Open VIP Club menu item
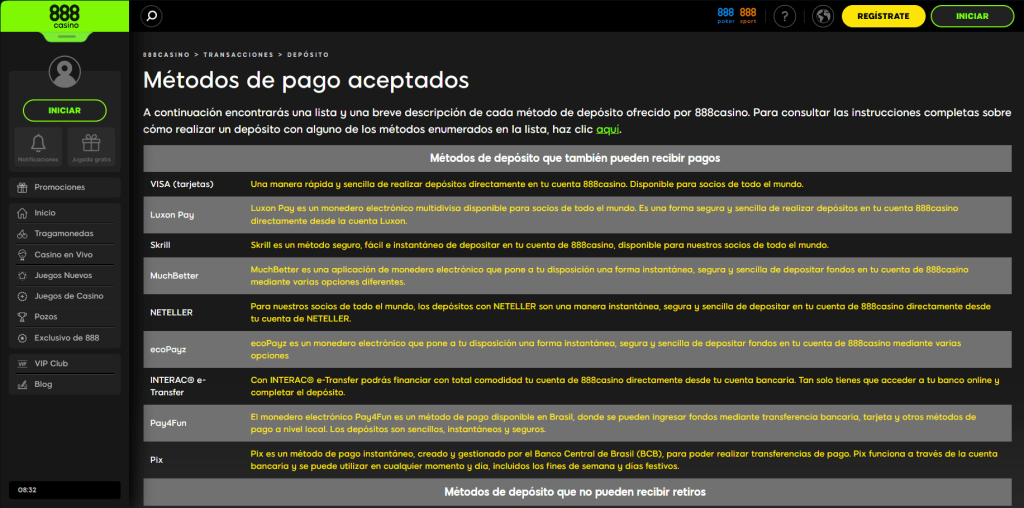 coord(65,364)
